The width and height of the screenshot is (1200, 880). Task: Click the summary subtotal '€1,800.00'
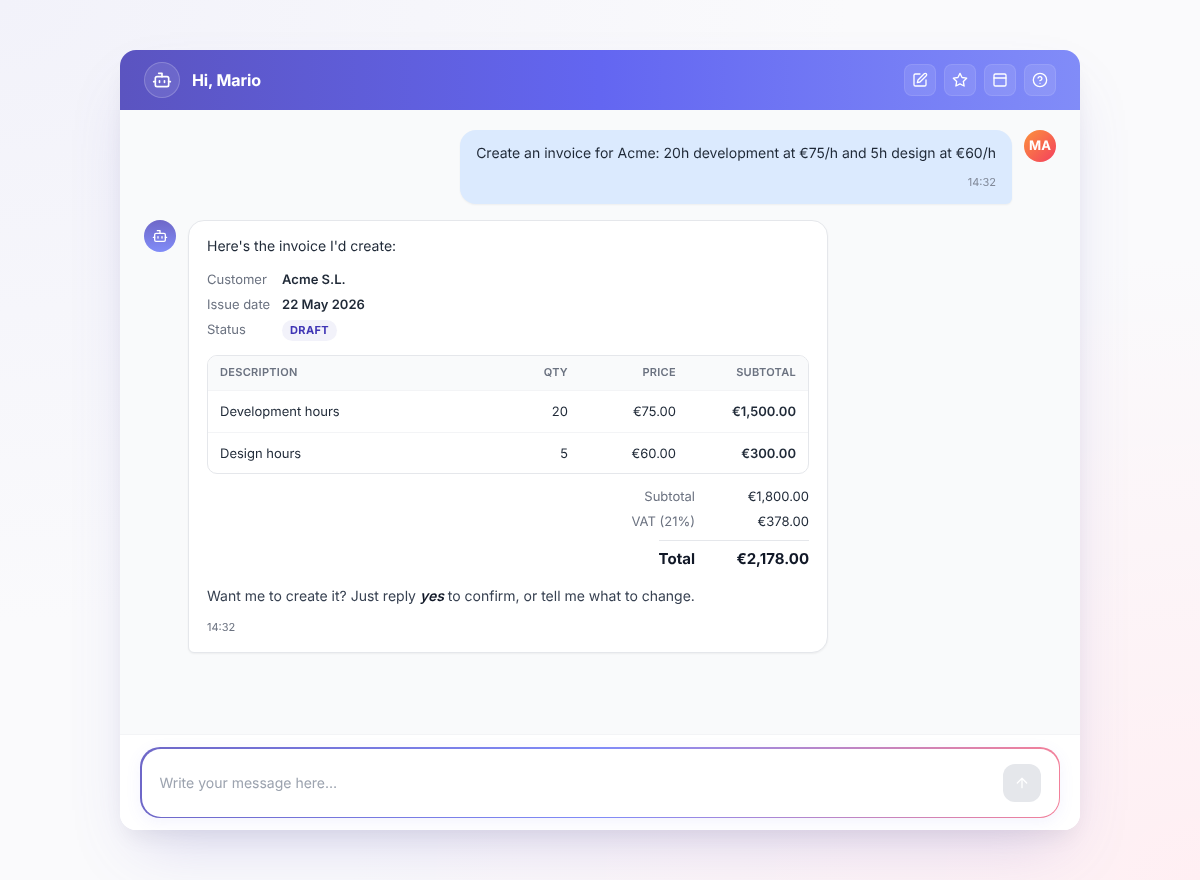coord(778,497)
